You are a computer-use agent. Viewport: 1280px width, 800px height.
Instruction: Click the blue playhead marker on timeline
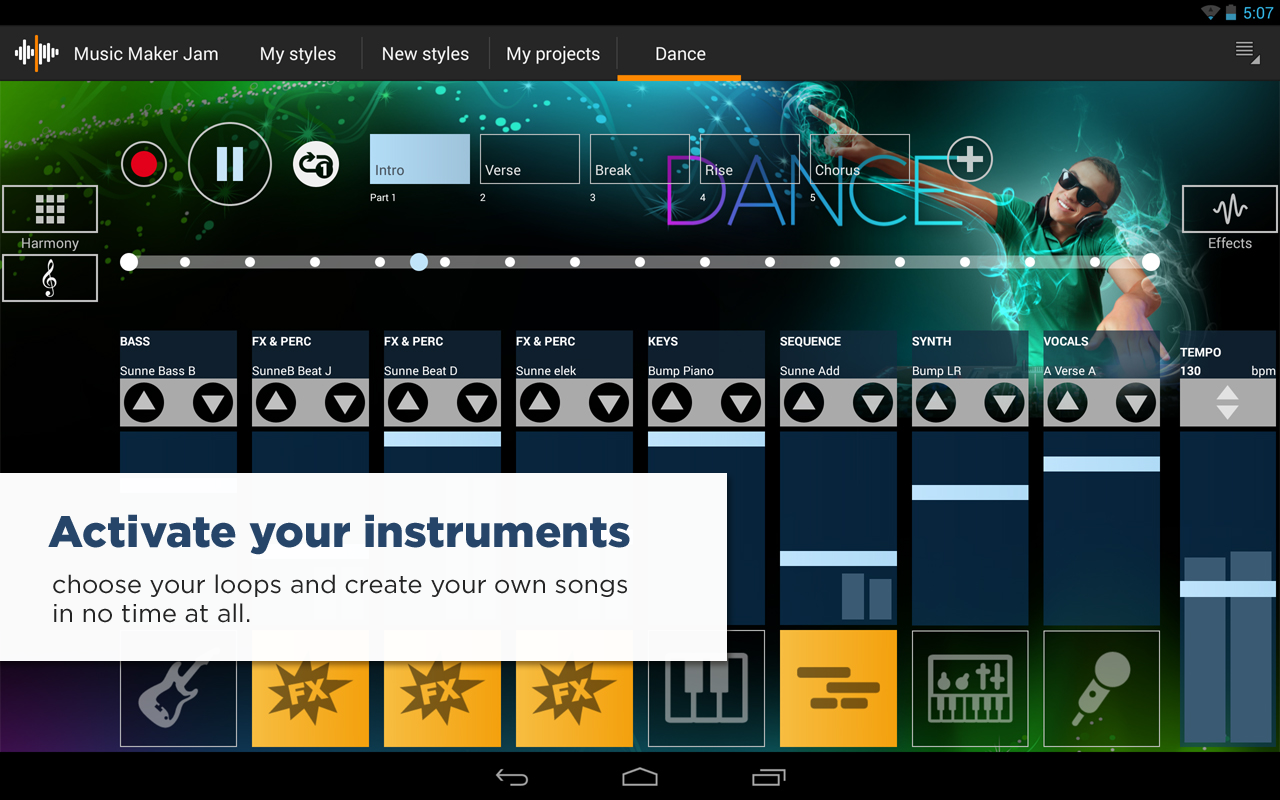pyautogui.click(x=419, y=262)
